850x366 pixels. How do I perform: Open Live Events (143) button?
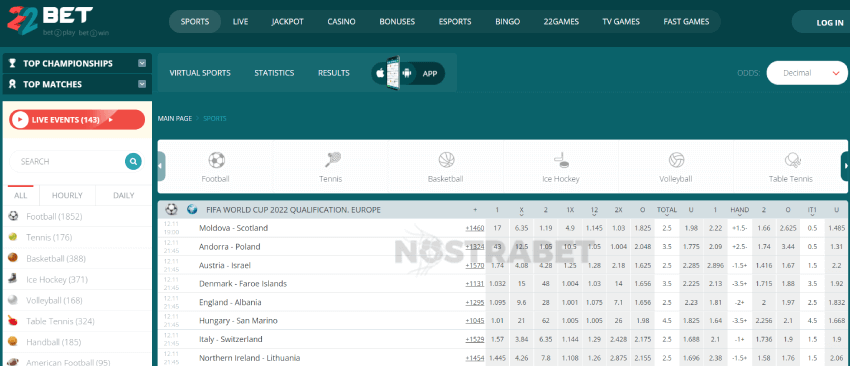(77, 120)
